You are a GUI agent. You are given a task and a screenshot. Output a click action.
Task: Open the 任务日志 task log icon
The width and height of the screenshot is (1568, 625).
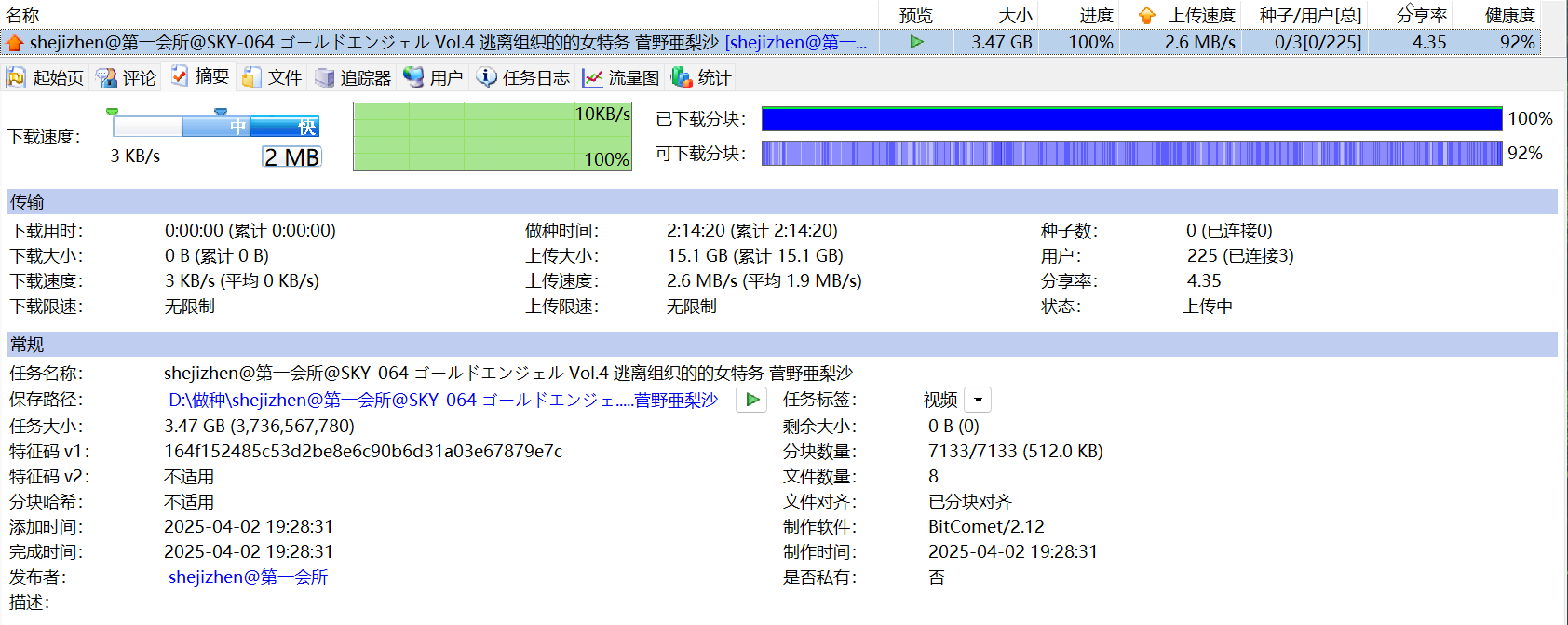(486, 77)
